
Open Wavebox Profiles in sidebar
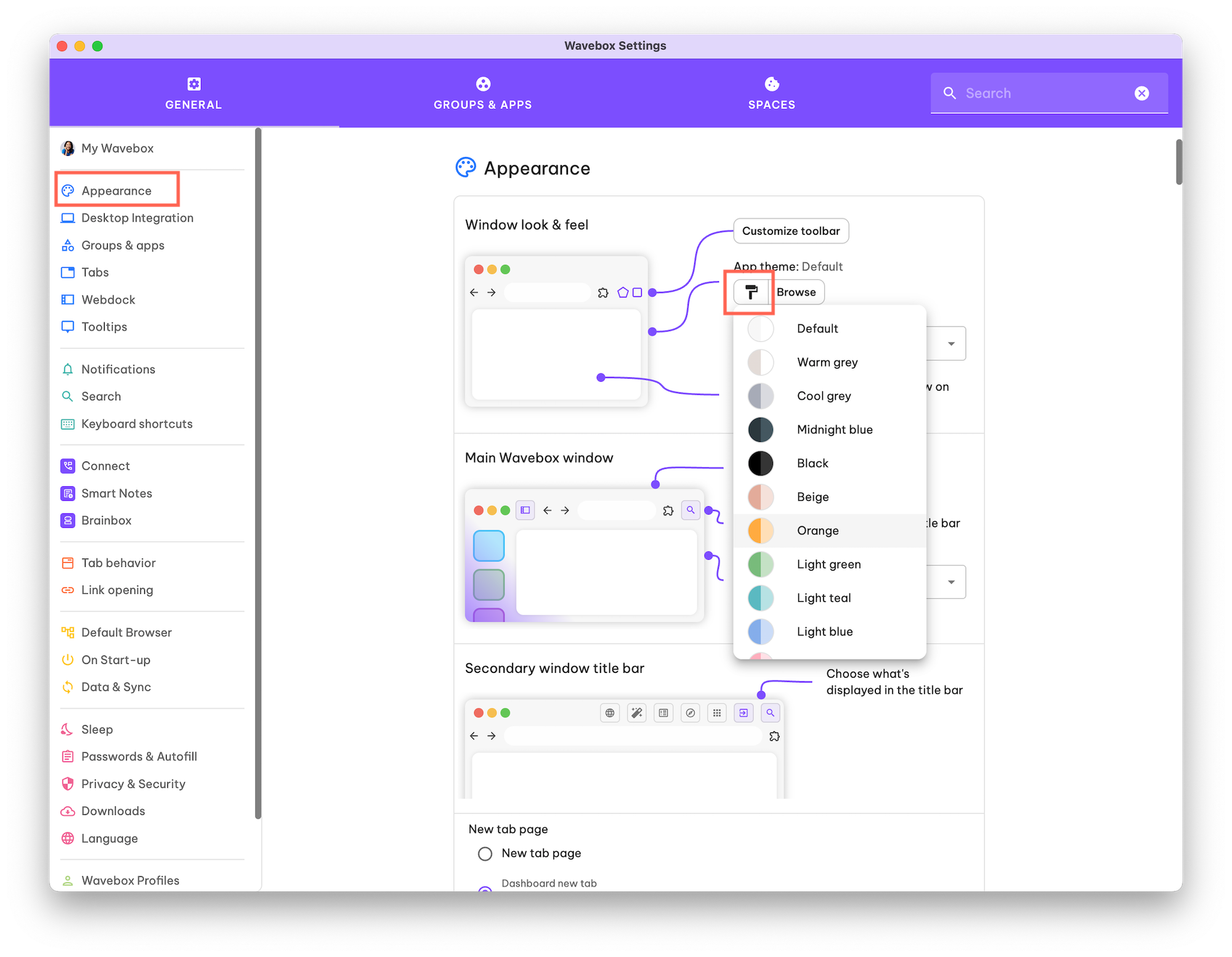152,880
